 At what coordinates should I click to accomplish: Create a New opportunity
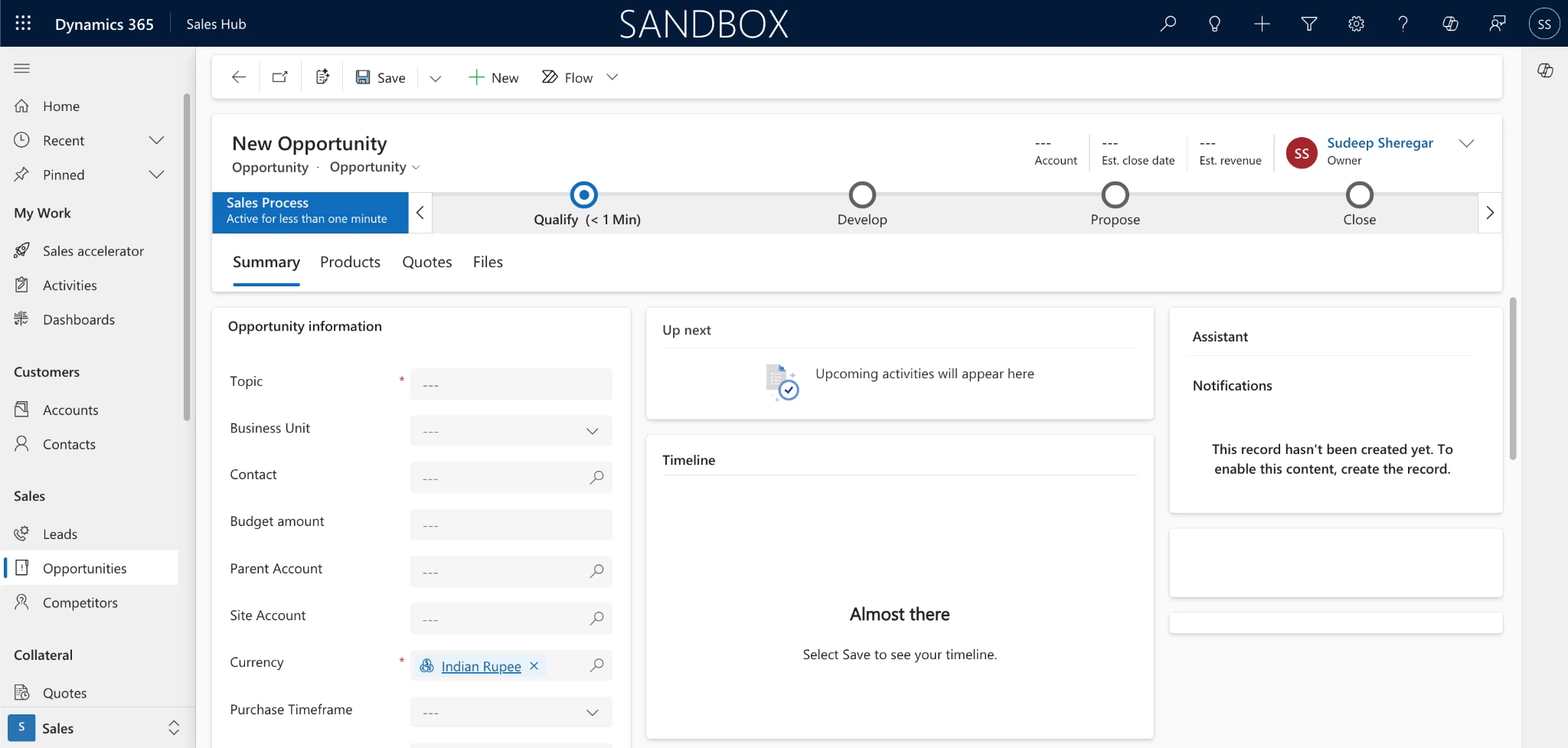click(493, 77)
